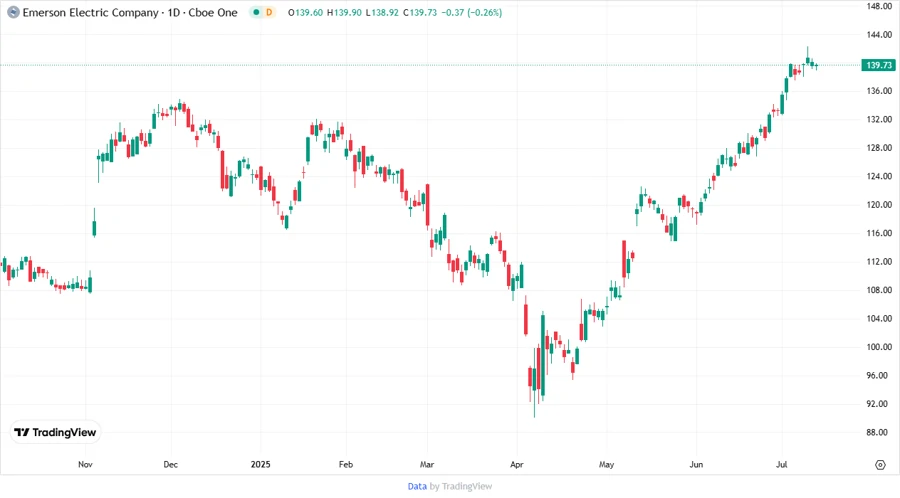The width and height of the screenshot is (900, 498).
Task: Click the 112.00 price axis label
Action: (879, 262)
